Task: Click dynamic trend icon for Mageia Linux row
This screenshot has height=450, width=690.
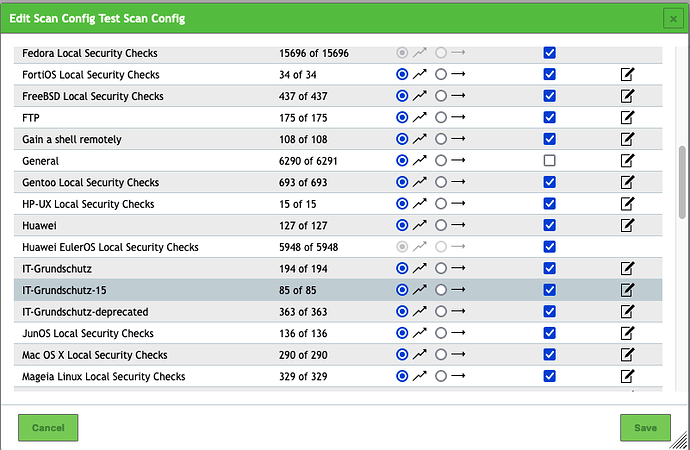Action: [420, 376]
